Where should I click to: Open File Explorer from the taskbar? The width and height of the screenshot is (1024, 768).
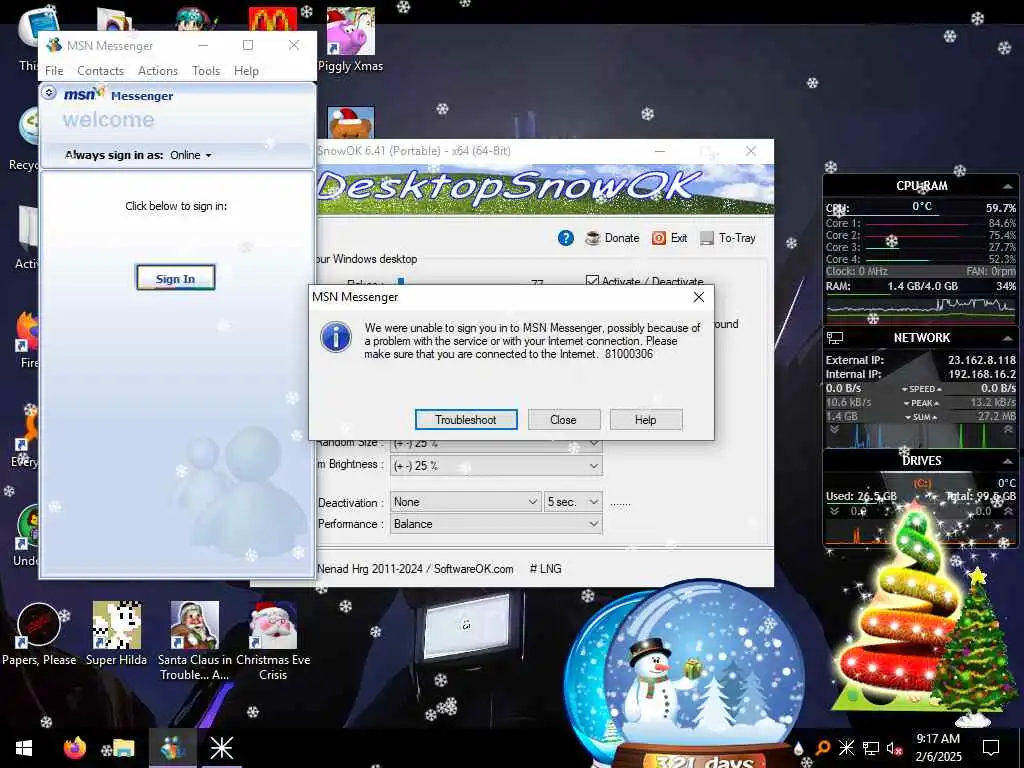tap(123, 748)
